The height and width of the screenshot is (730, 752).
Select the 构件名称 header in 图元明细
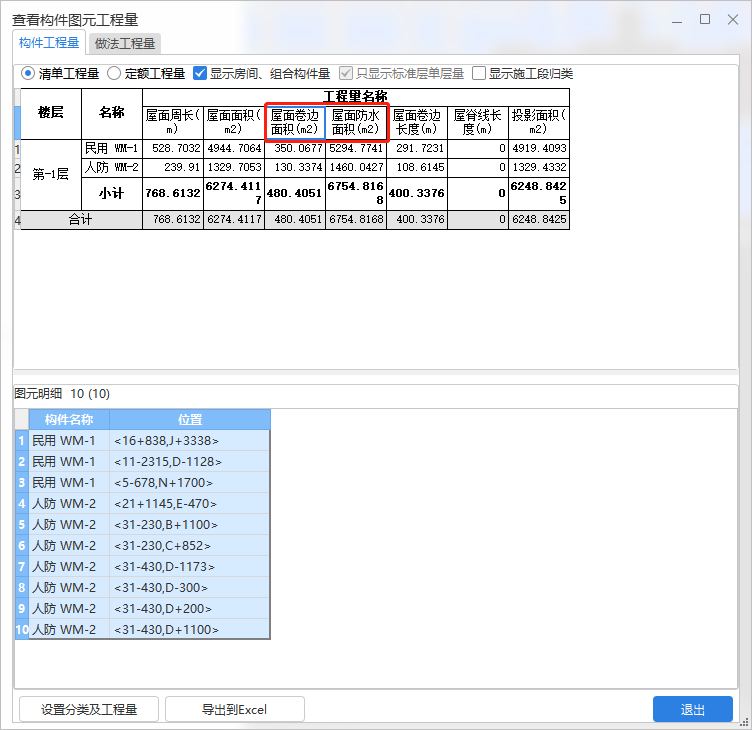[x=69, y=420]
